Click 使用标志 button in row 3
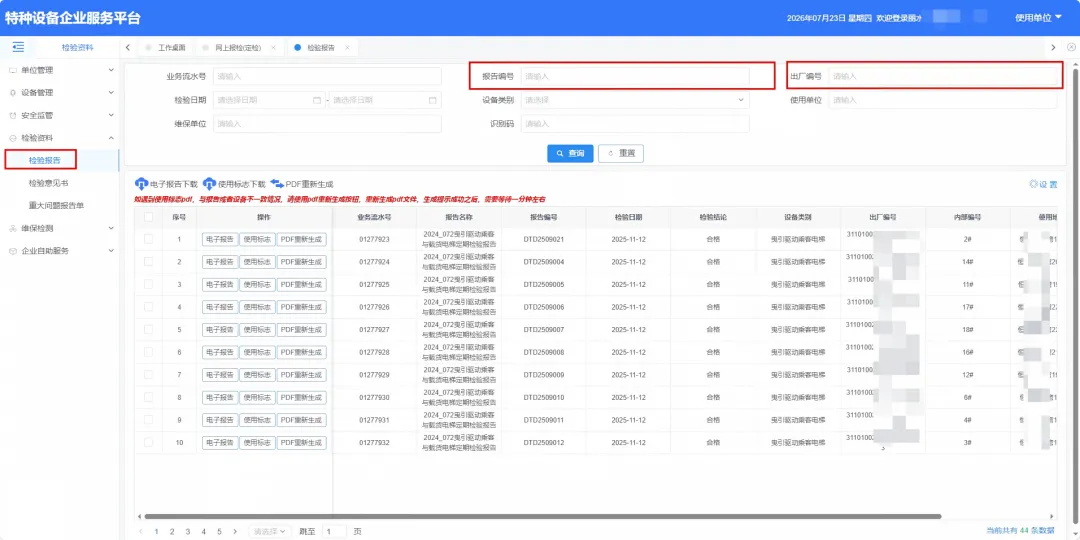The width and height of the screenshot is (1080, 540). coord(258,284)
